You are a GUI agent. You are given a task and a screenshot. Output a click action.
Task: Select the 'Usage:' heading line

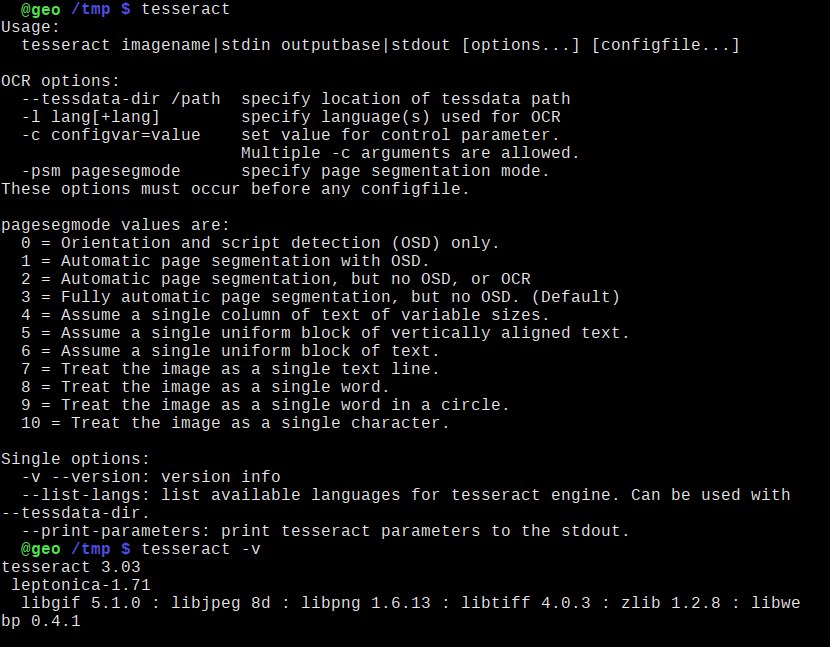pyautogui.click(x=31, y=27)
